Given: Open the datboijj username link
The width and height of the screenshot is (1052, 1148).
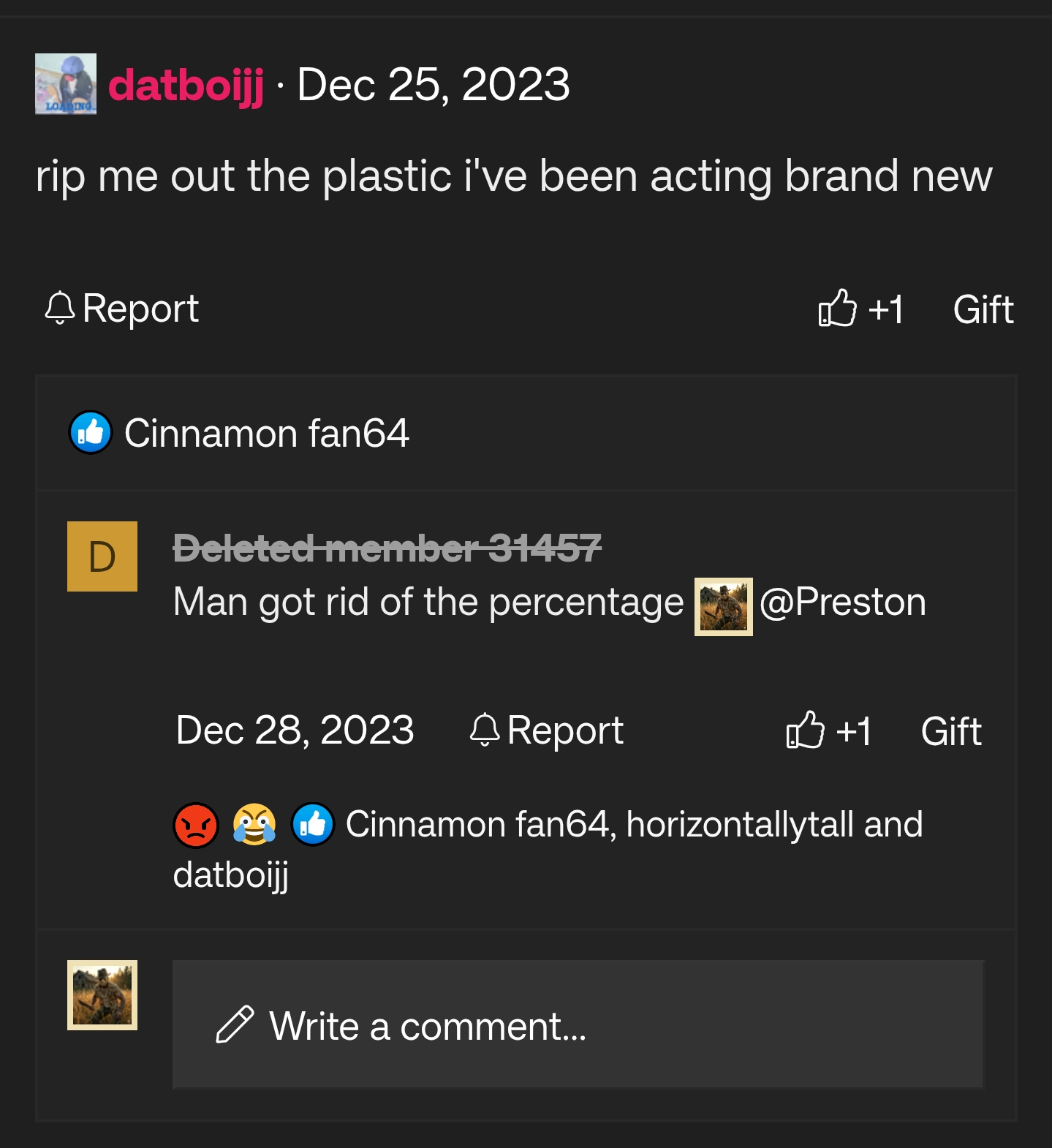Looking at the screenshot, I should coord(189,86).
